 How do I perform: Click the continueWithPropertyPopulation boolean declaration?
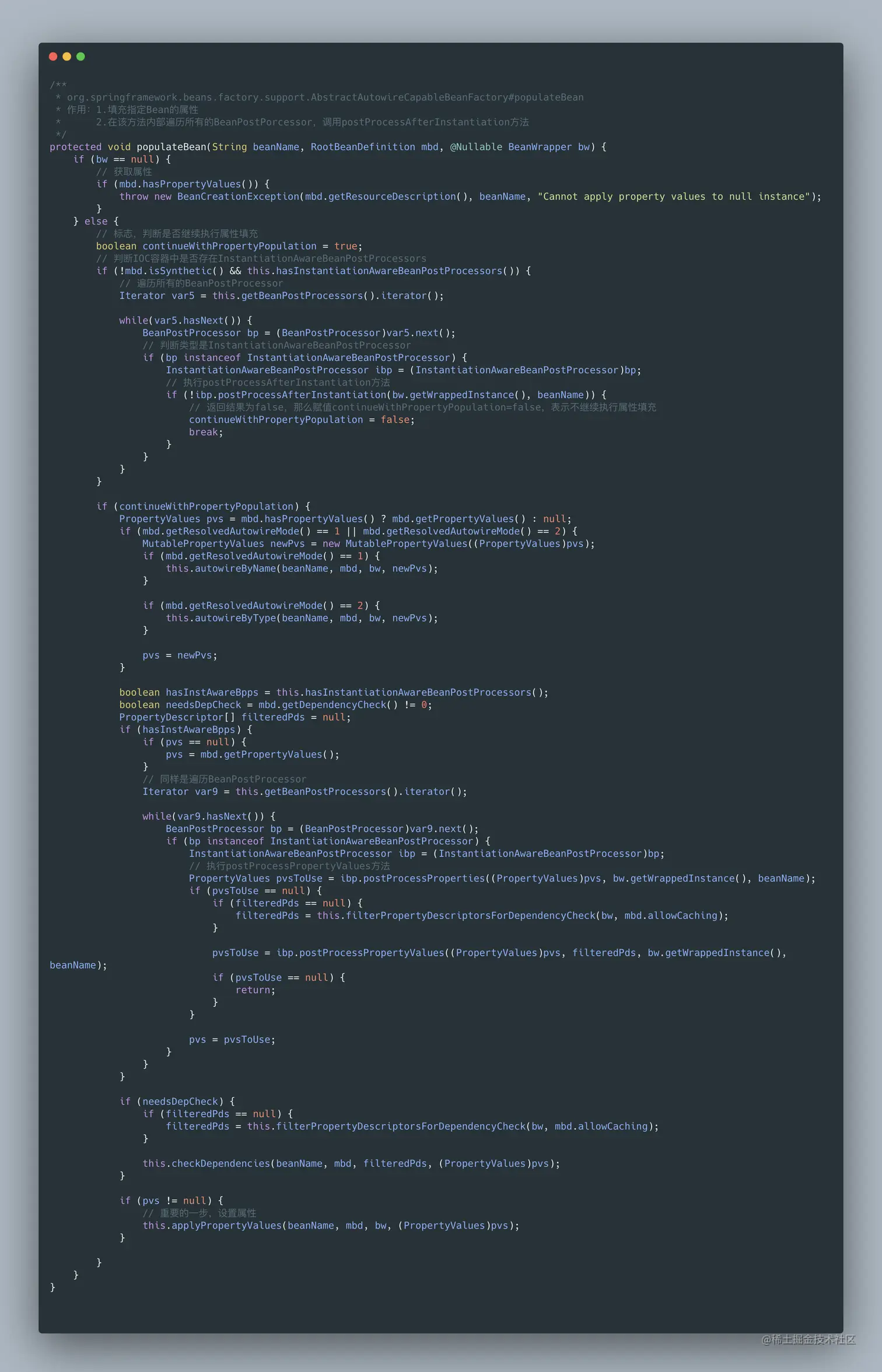[229, 246]
